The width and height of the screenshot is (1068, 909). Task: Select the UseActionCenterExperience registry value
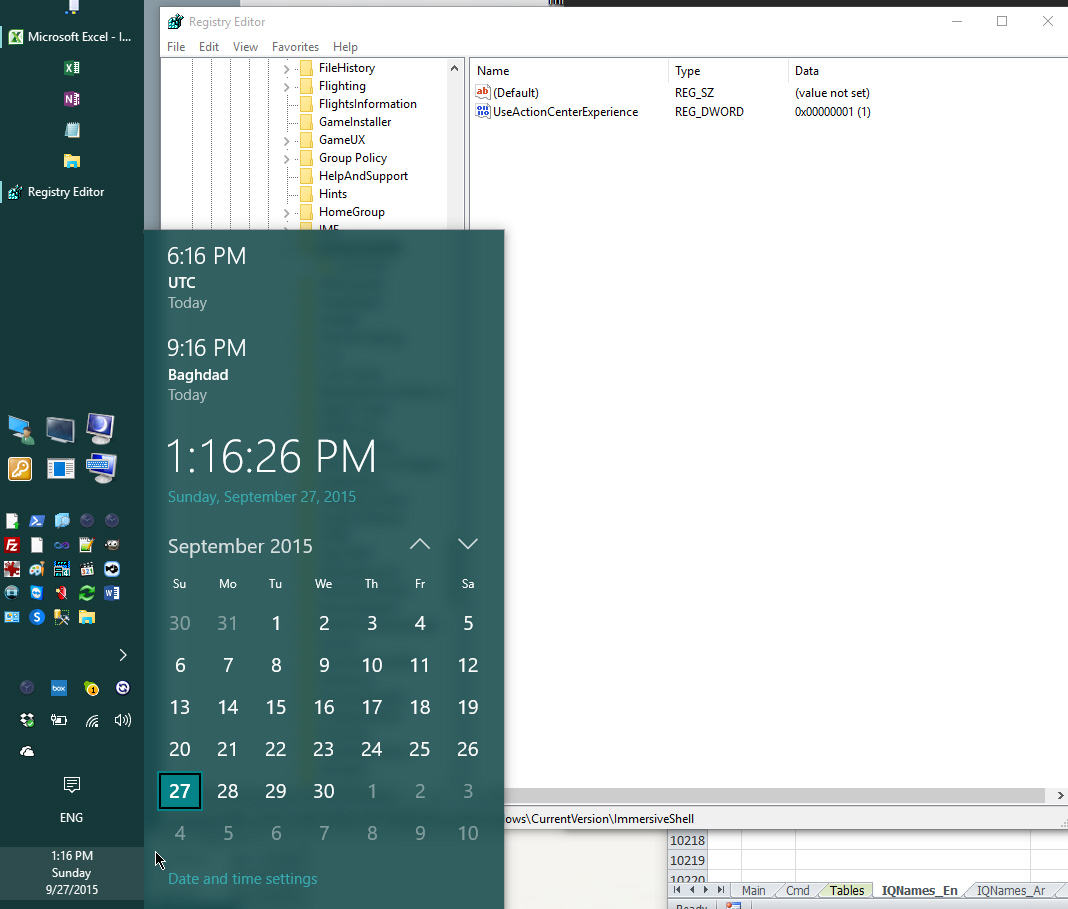coord(565,112)
